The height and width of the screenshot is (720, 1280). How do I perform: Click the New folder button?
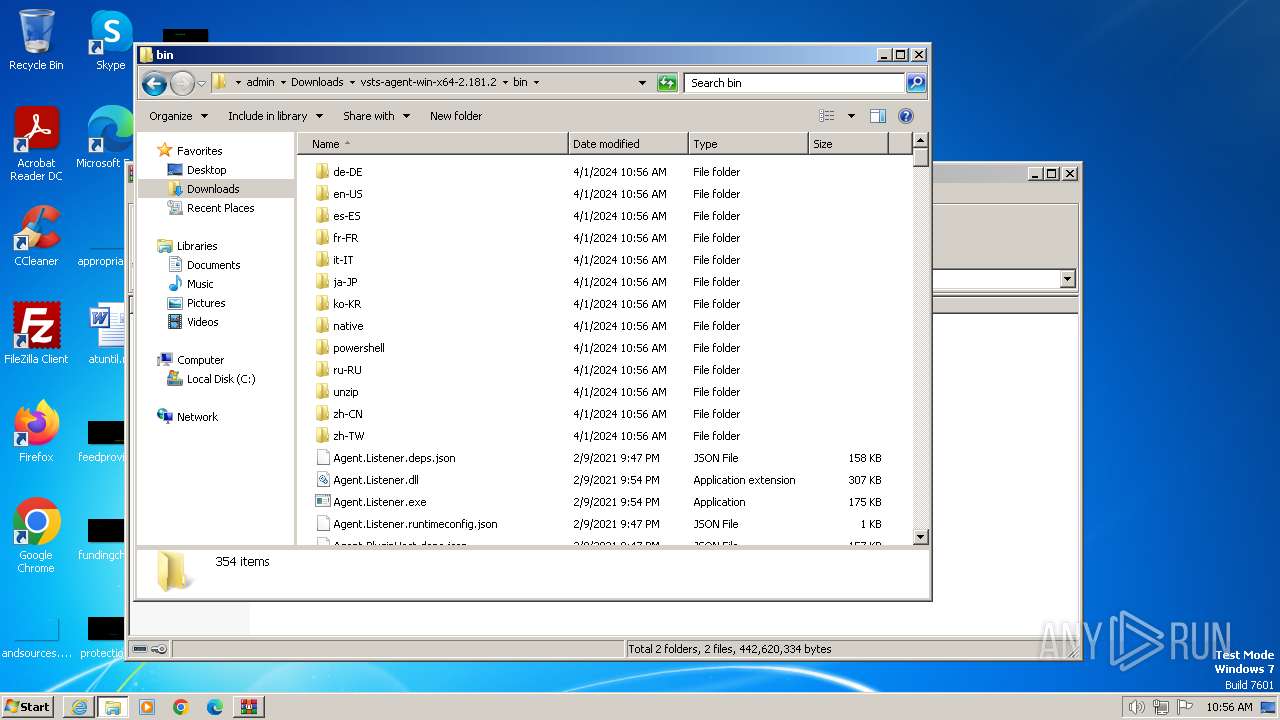456,116
